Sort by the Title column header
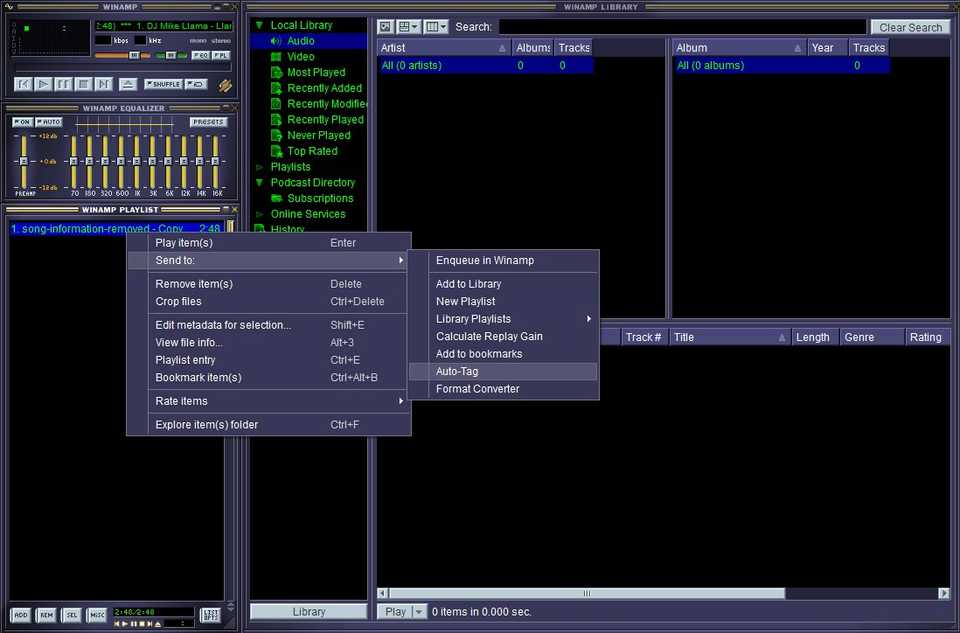Viewport: 960px width, 633px height. pos(729,337)
